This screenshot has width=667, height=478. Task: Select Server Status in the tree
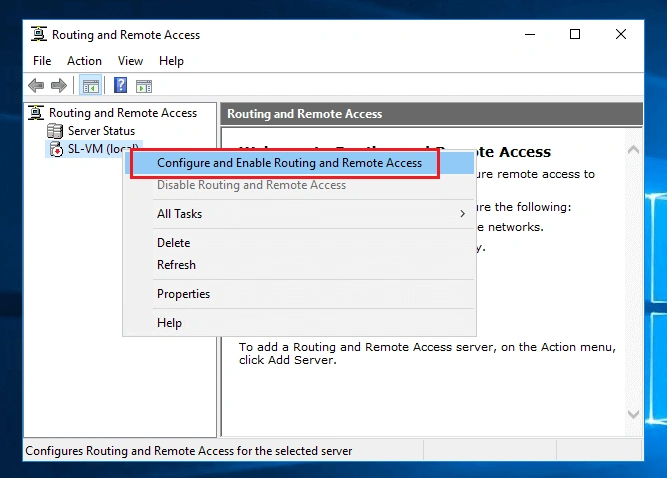click(101, 131)
